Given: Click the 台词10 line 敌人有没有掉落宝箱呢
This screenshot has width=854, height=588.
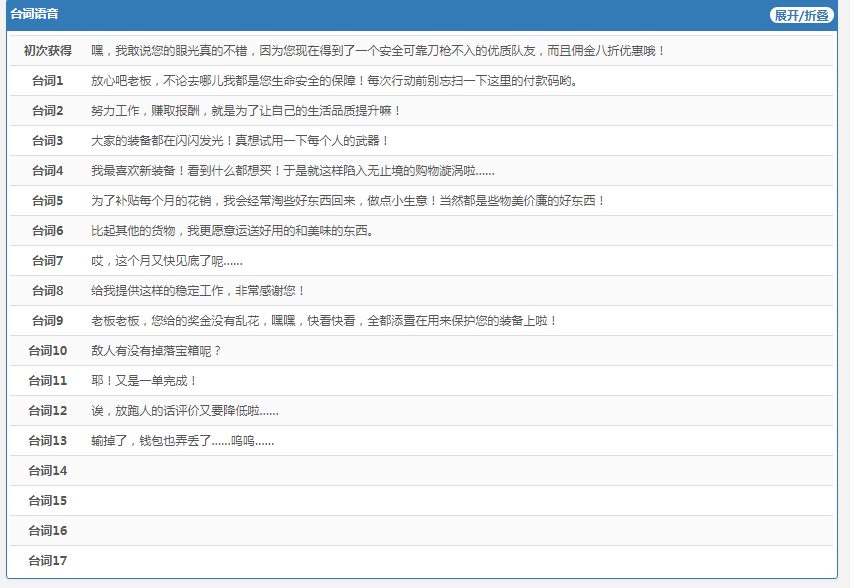Looking at the screenshot, I should click(156, 351).
